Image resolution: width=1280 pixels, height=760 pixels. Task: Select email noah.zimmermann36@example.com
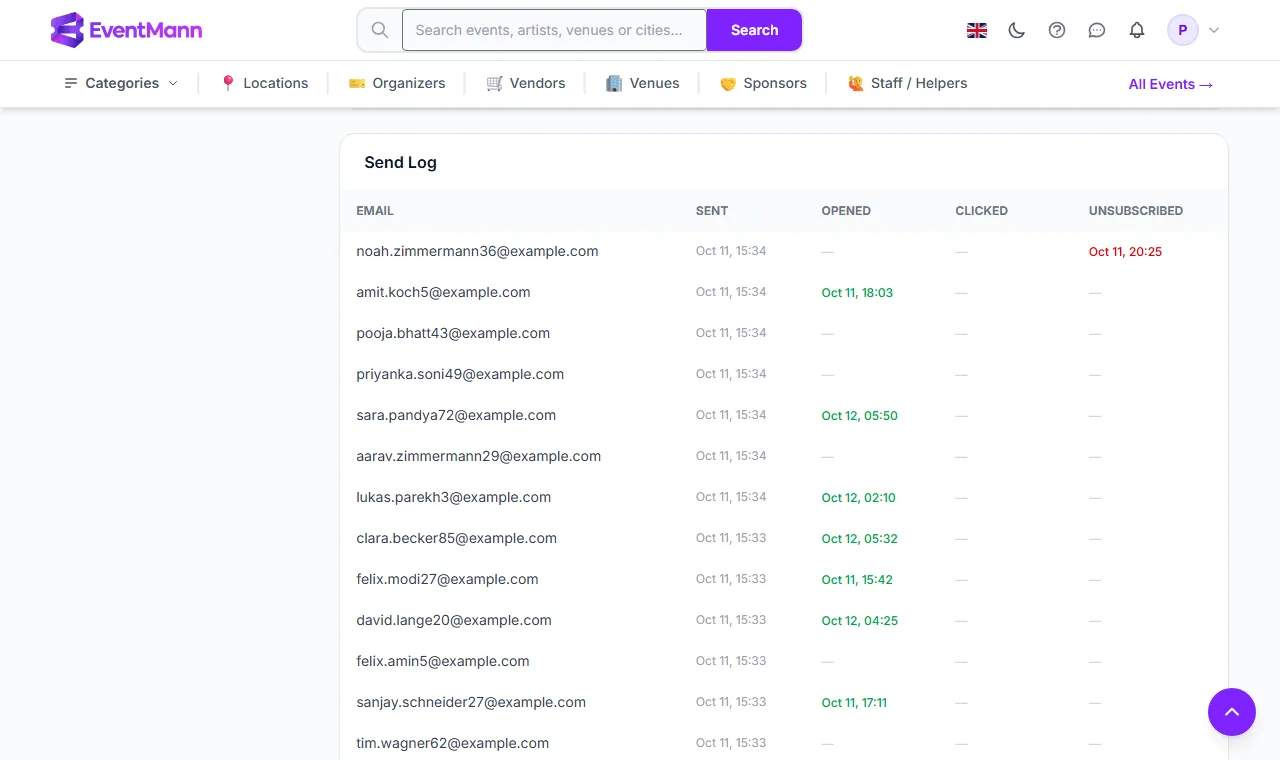[477, 251]
